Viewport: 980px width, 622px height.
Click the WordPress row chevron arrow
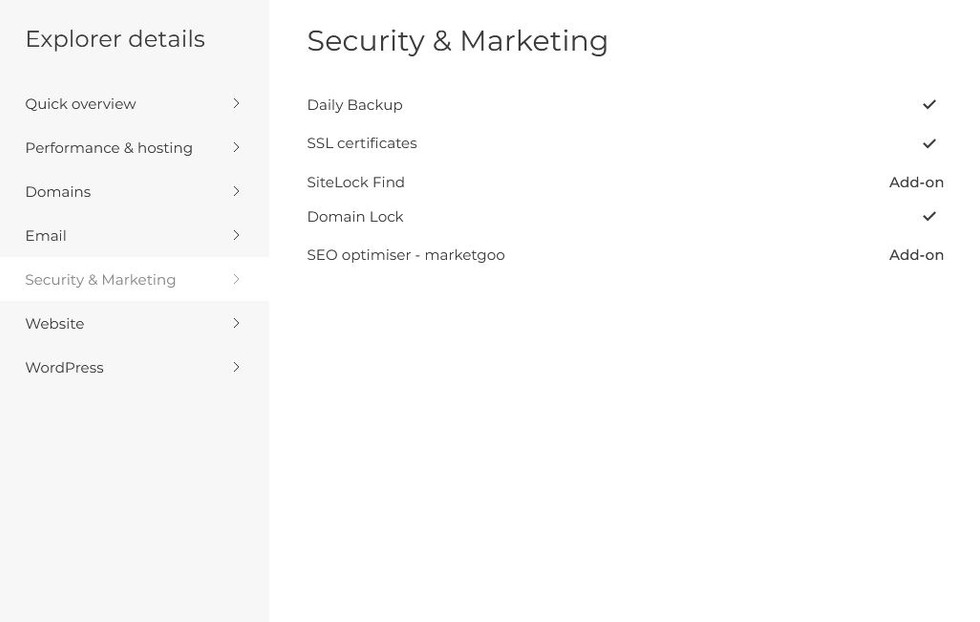tap(236, 368)
